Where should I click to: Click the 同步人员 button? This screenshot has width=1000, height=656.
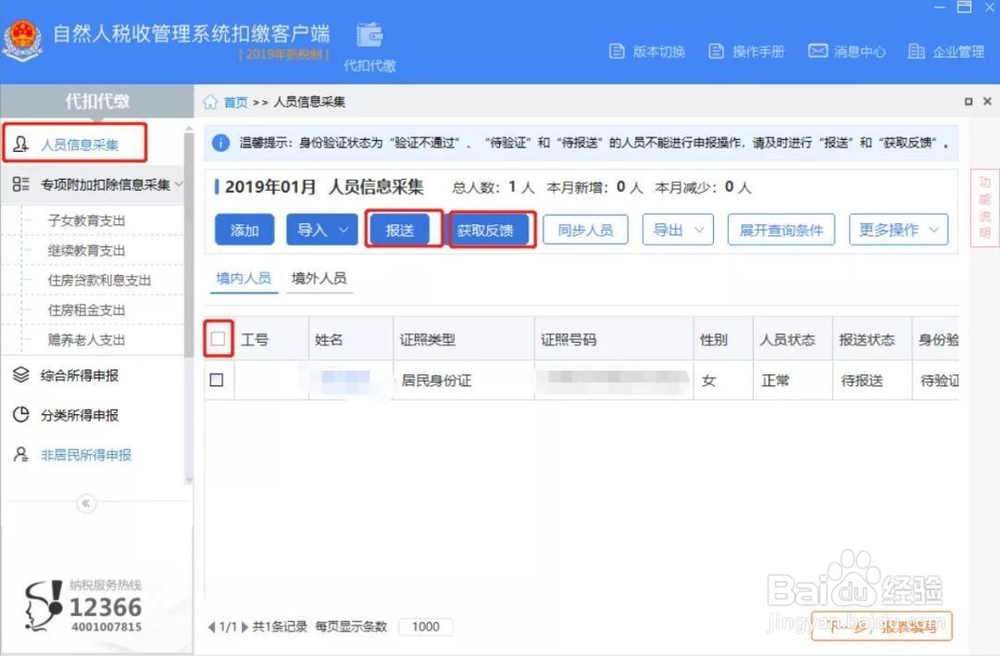[585, 230]
